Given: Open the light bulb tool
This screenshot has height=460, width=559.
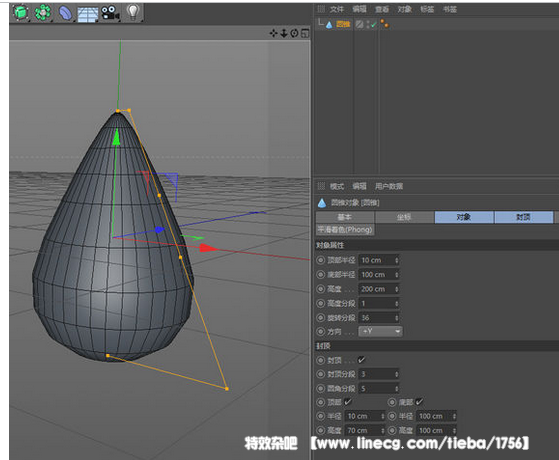Looking at the screenshot, I should click(133, 12).
